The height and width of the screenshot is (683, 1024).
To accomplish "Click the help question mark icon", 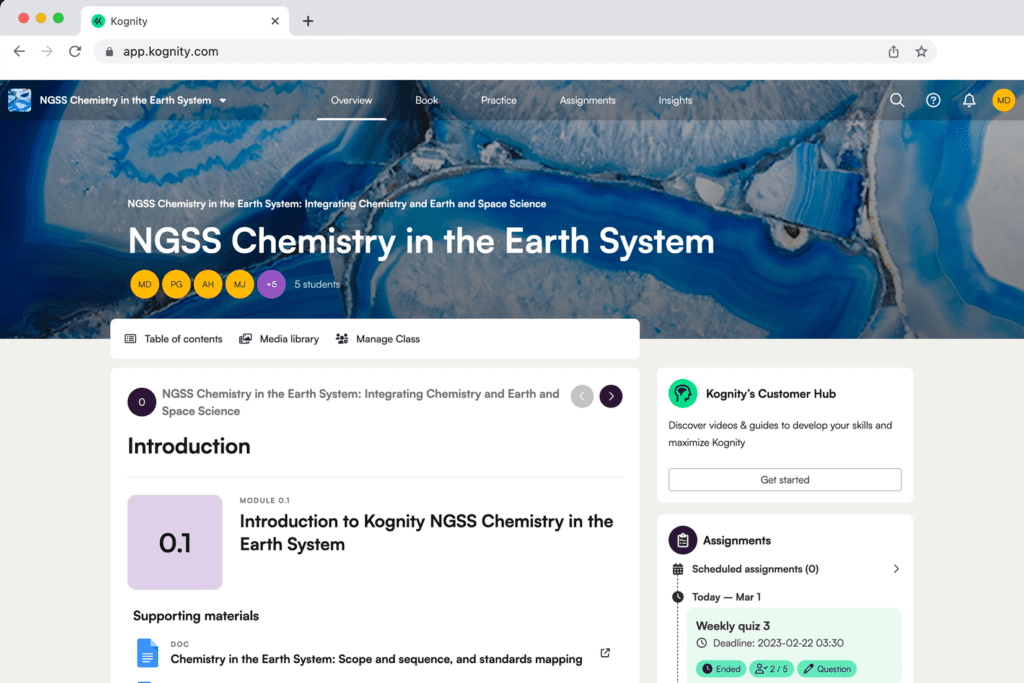I will click(933, 100).
